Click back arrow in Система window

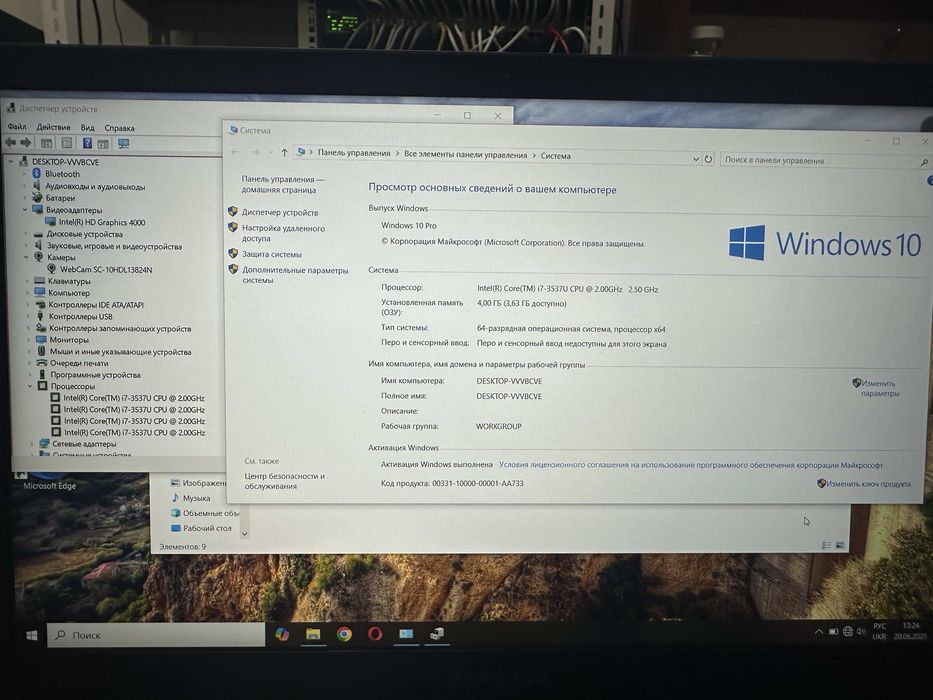(235, 152)
